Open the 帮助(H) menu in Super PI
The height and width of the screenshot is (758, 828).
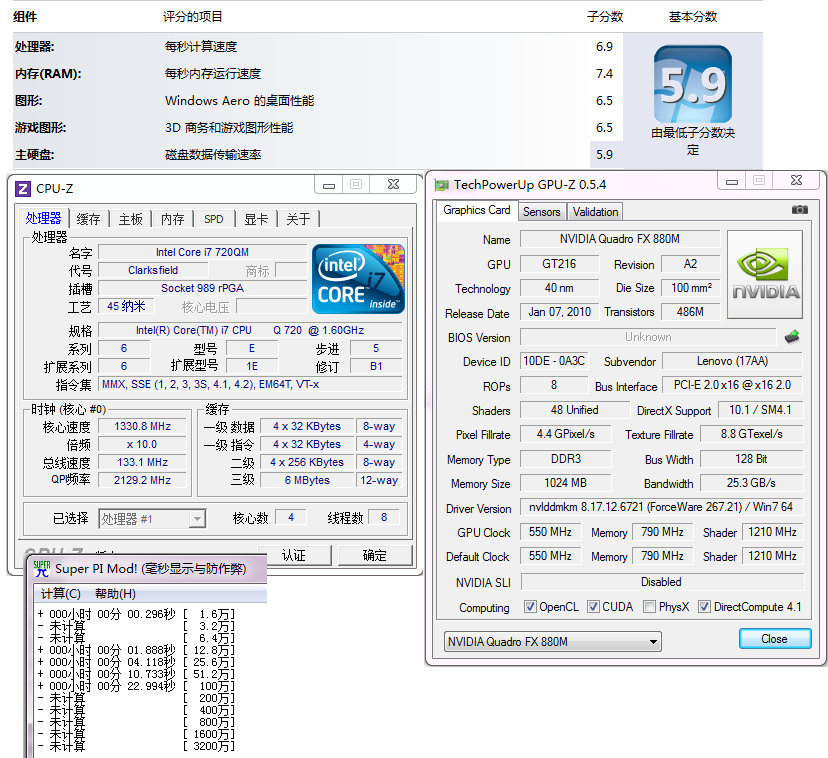[115, 594]
